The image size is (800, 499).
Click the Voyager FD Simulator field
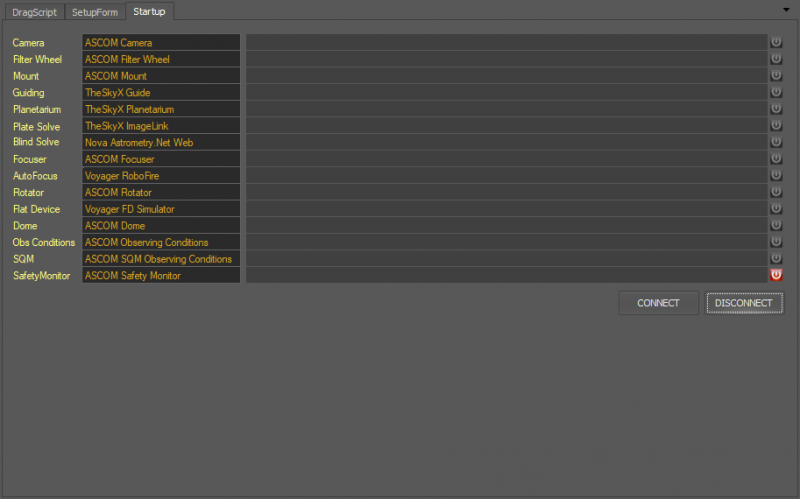pos(161,209)
